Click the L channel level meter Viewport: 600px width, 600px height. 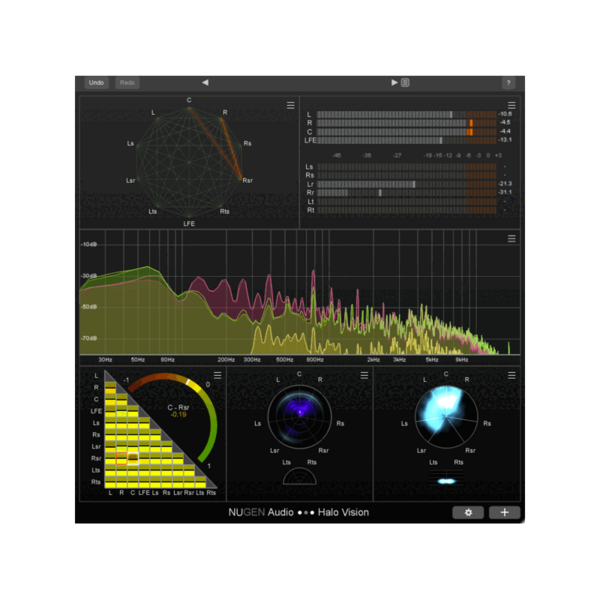click(406, 114)
